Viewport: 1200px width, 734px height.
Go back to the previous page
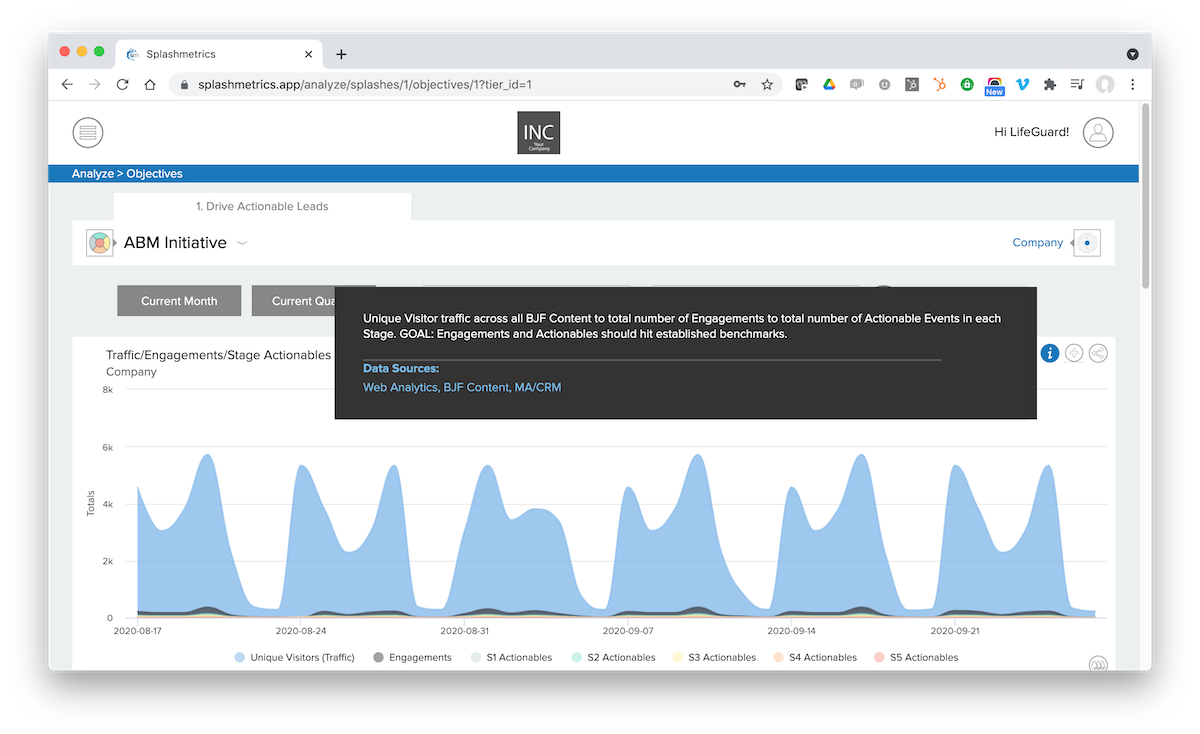pyautogui.click(x=67, y=85)
